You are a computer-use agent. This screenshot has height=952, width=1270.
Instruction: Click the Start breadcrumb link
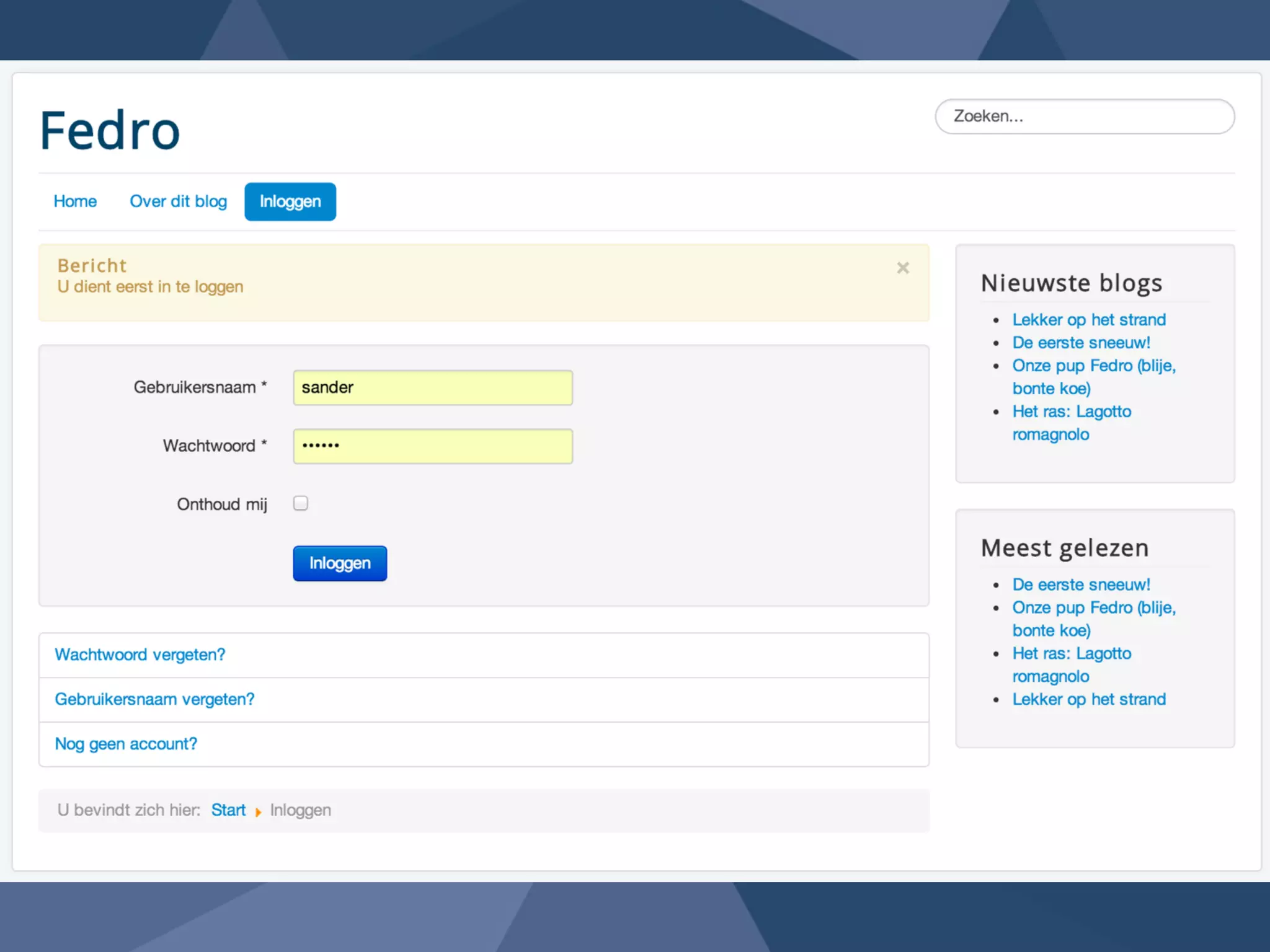(228, 810)
